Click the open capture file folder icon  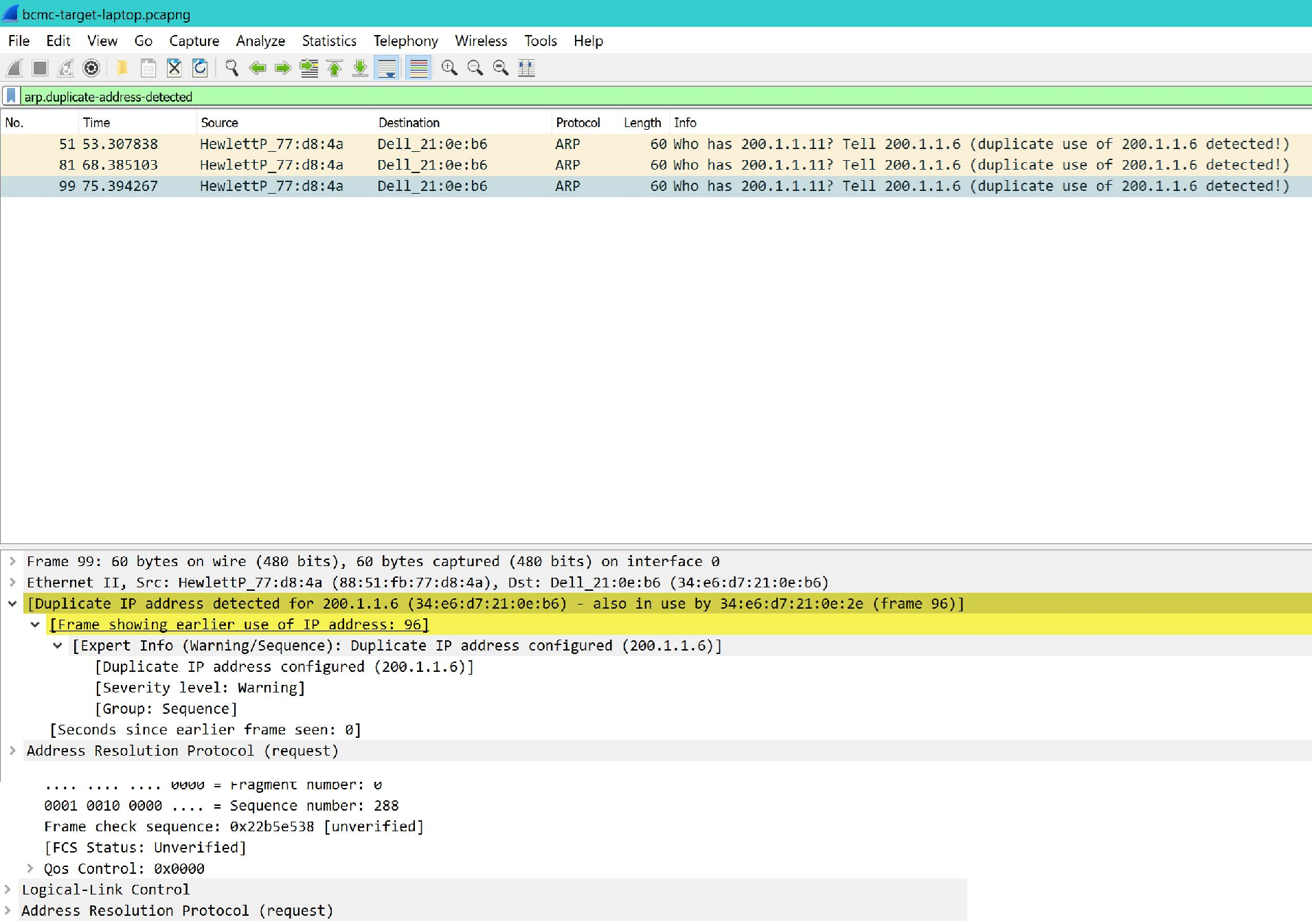click(122, 68)
